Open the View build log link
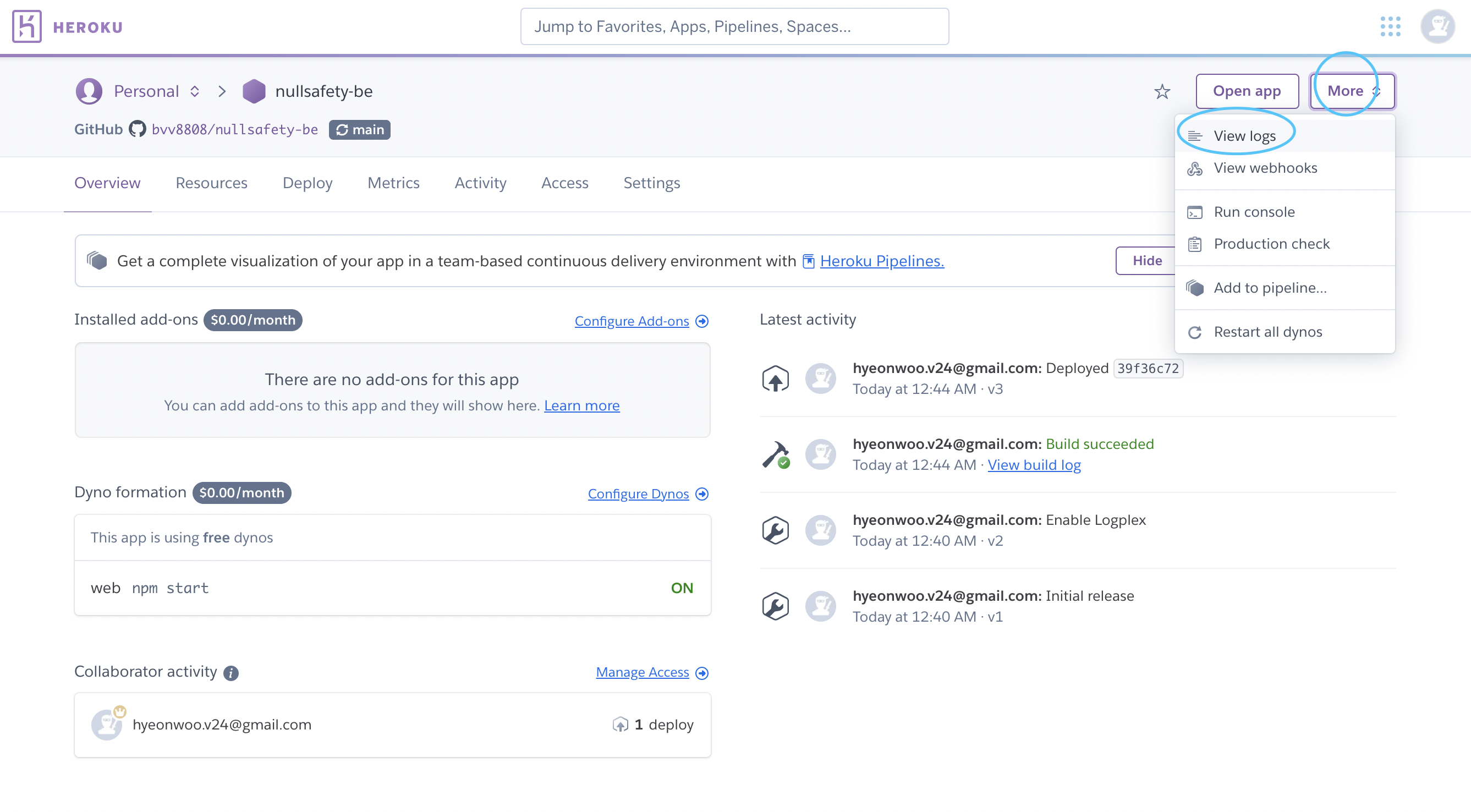Image resolution: width=1471 pixels, height=812 pixels. tap(1034, 465)
